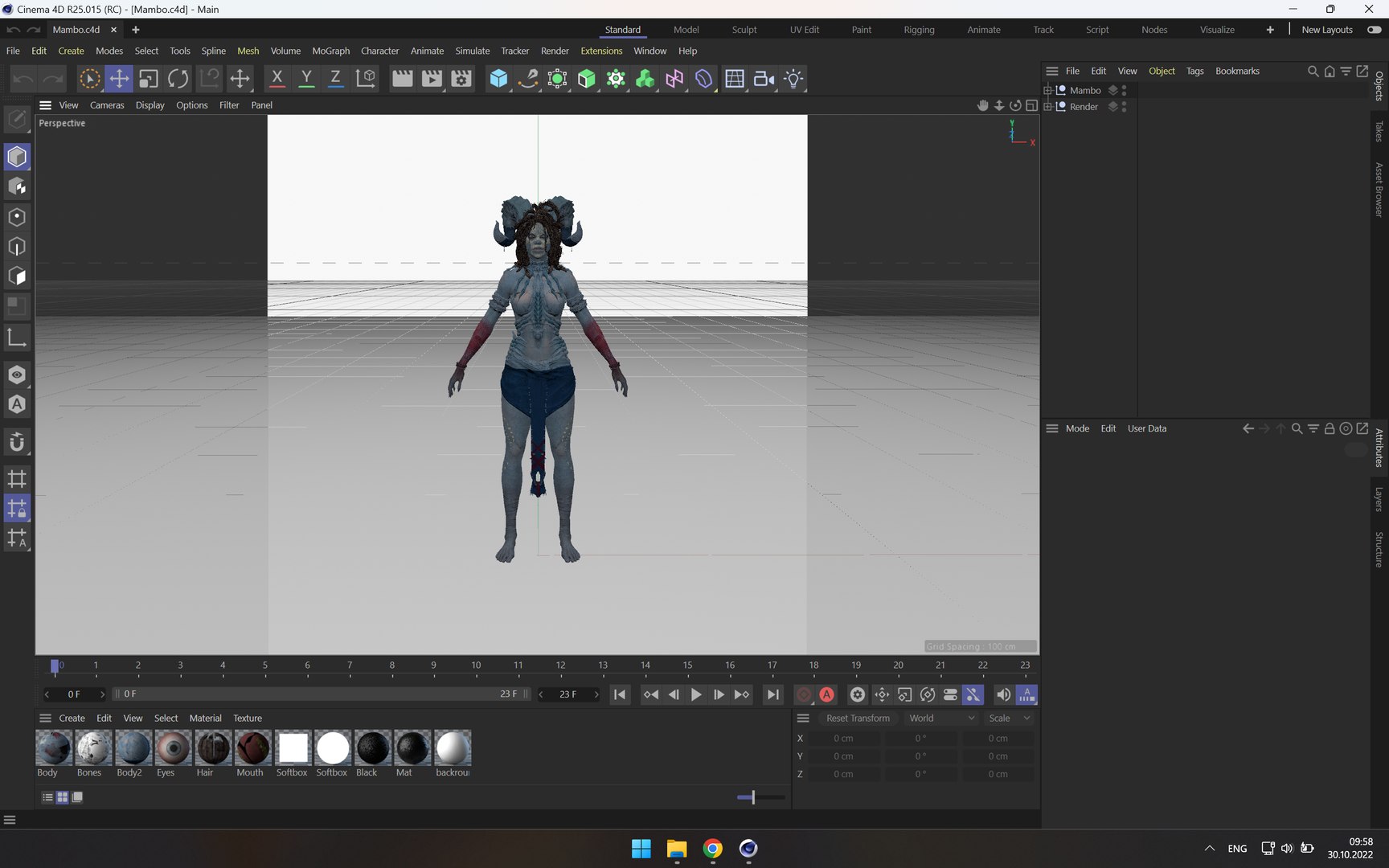1389x868 pixels.
Task: Expand the Render object hierarchy
Action: (x=1047, y=106)
